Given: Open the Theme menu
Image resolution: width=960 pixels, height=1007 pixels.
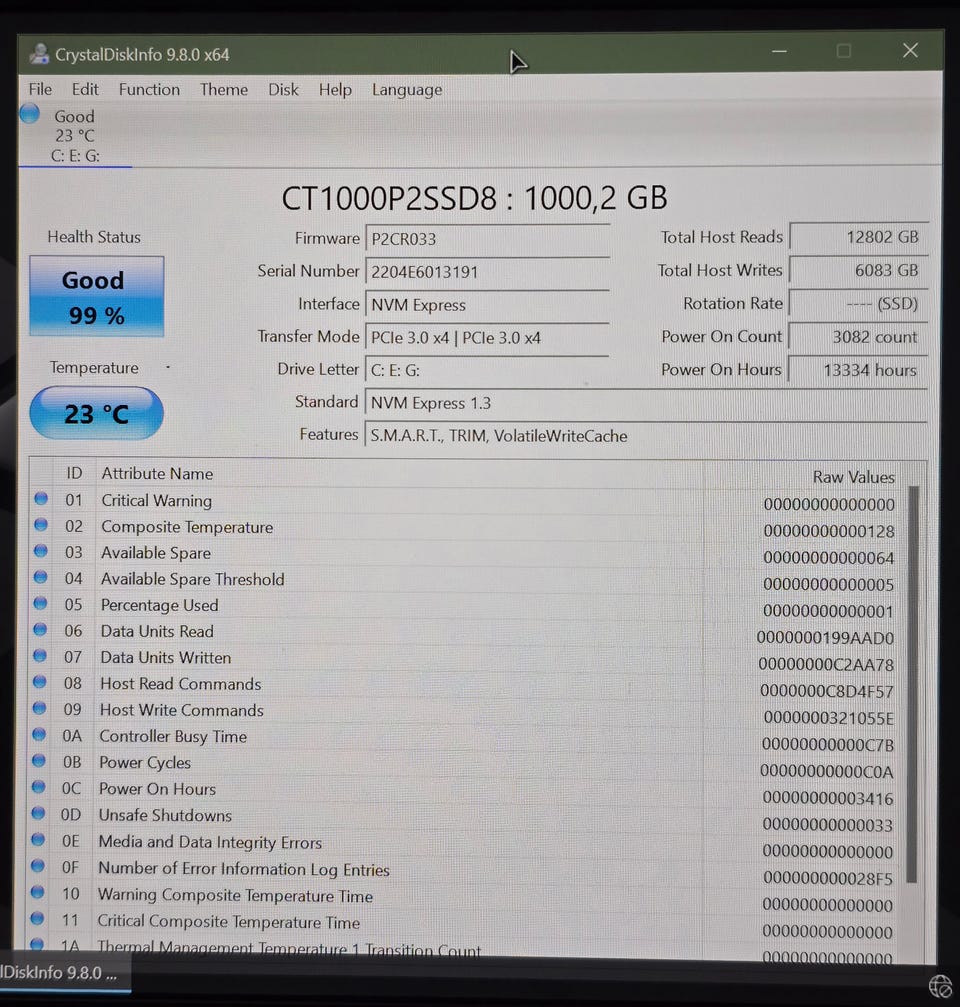Looking at the screenshot, I should pyautogui.click(x=223, y=89).
